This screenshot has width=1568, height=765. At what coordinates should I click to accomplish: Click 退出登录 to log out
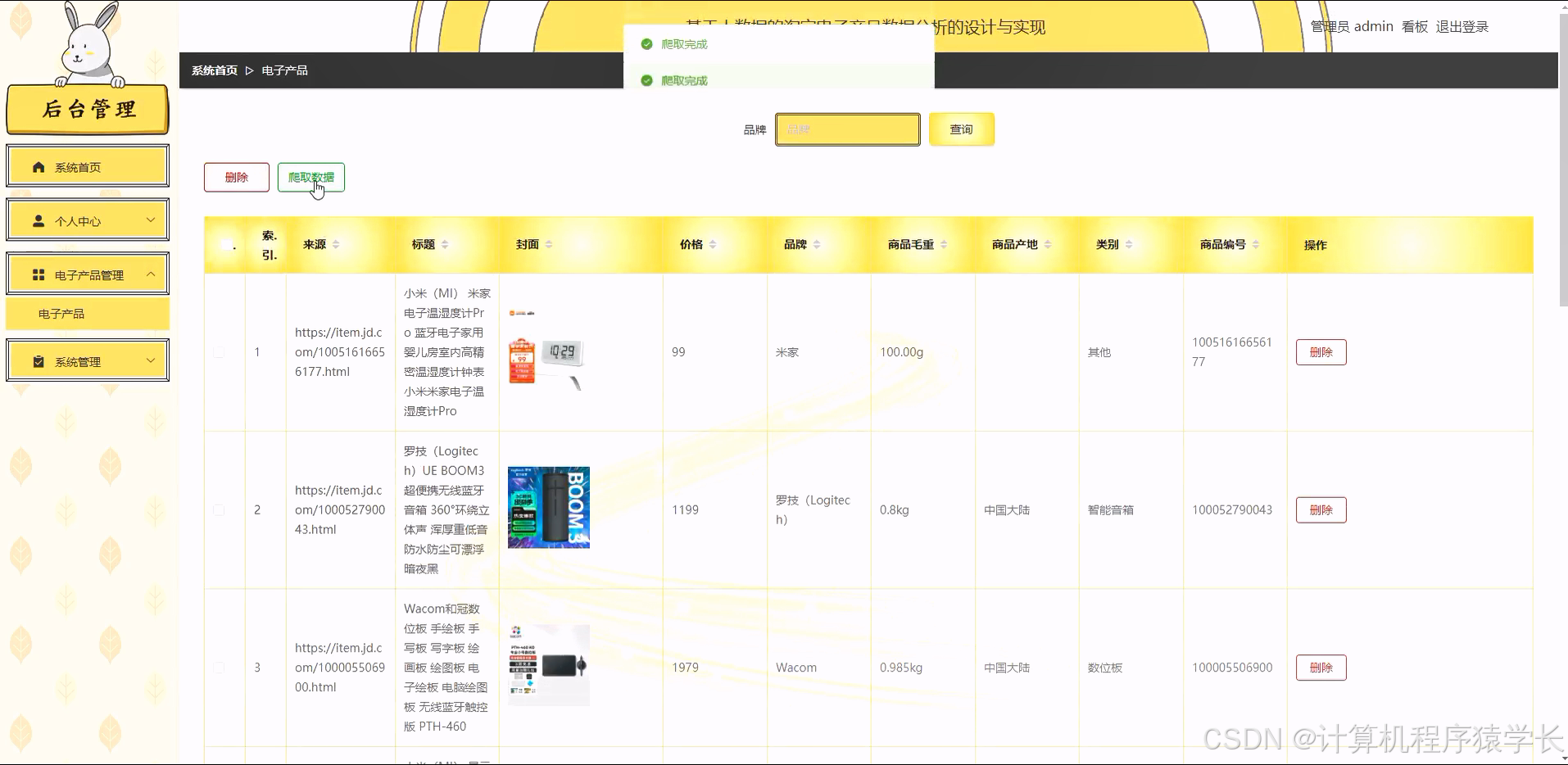(1462, 27)
